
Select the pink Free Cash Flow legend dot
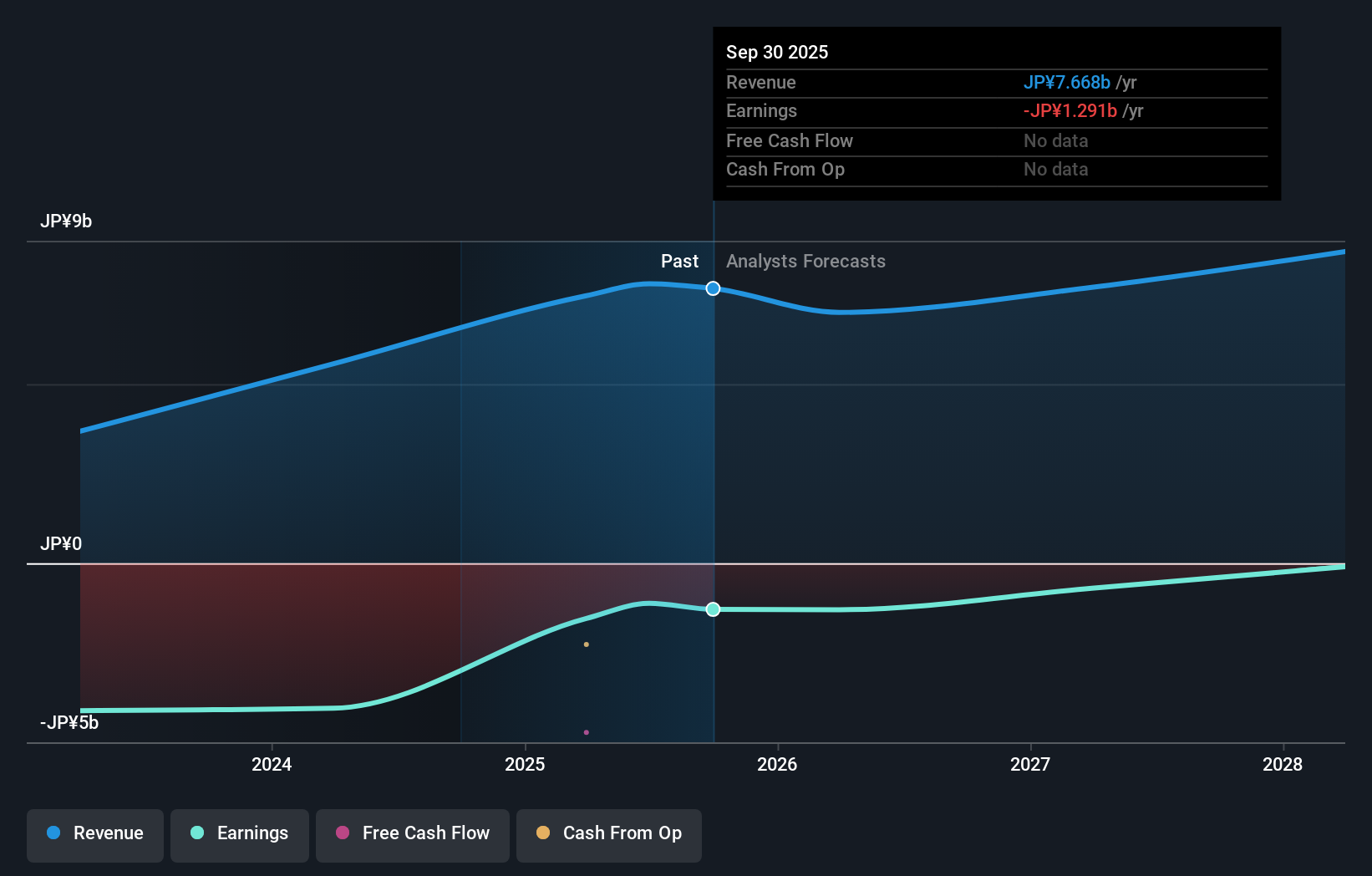pos(343,833)
